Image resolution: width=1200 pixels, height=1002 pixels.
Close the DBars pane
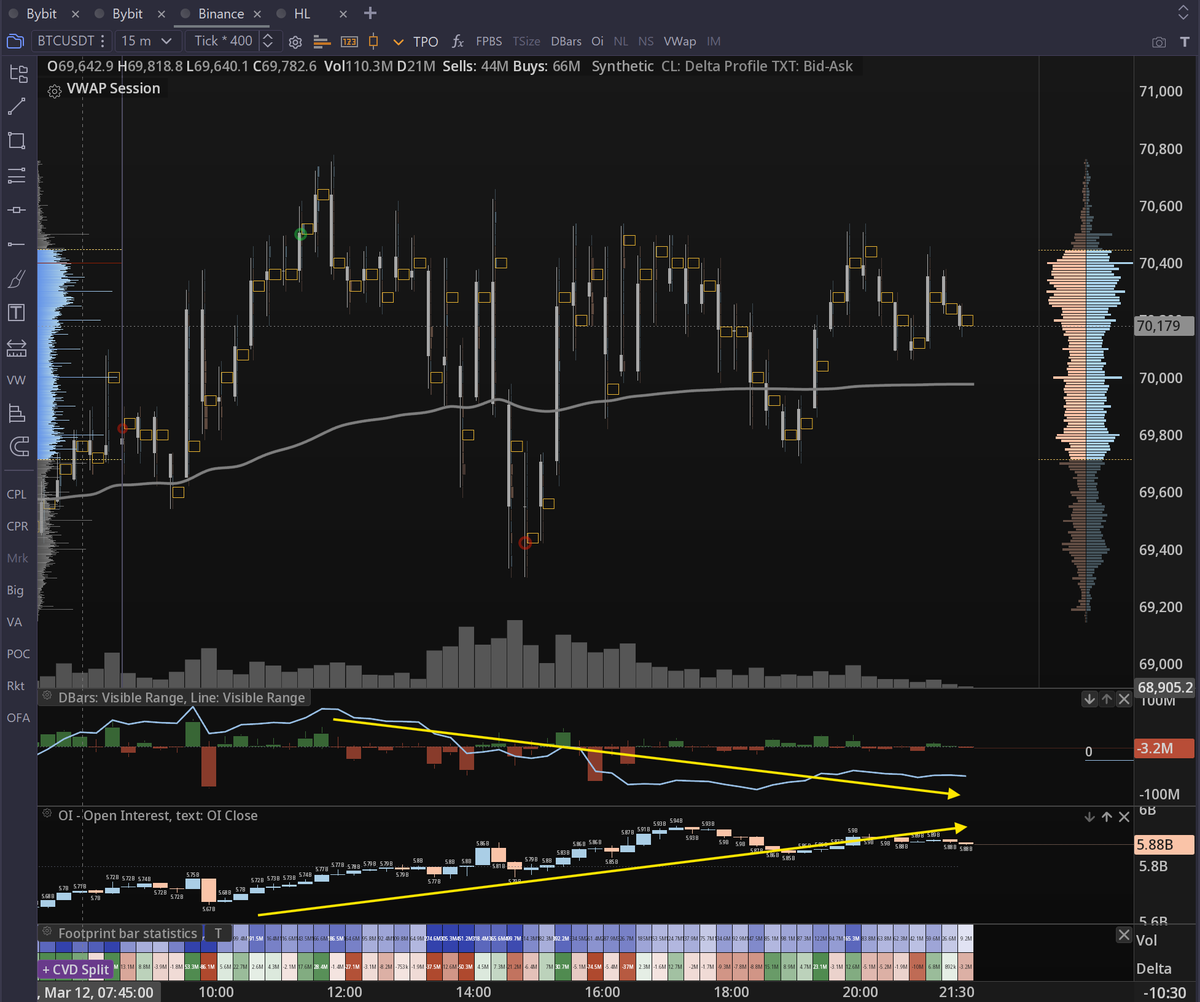(1124, 699)
